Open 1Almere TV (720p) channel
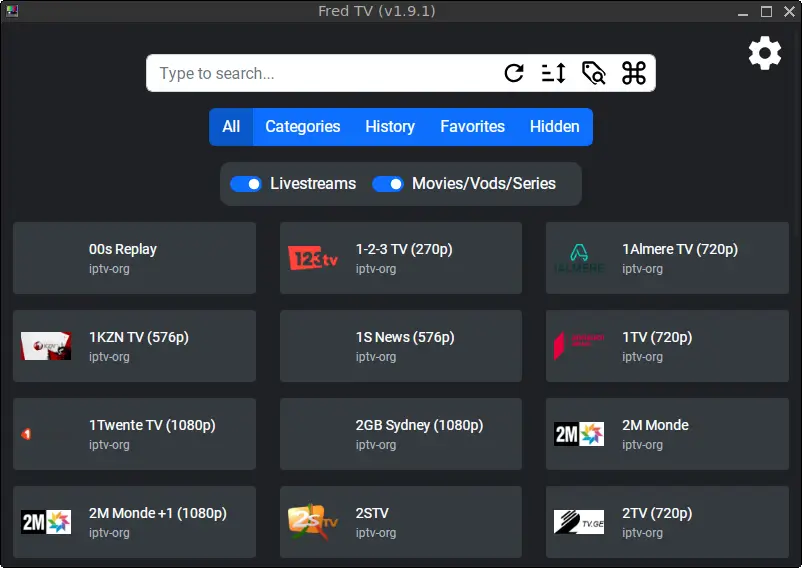 [x=667, y=258]
